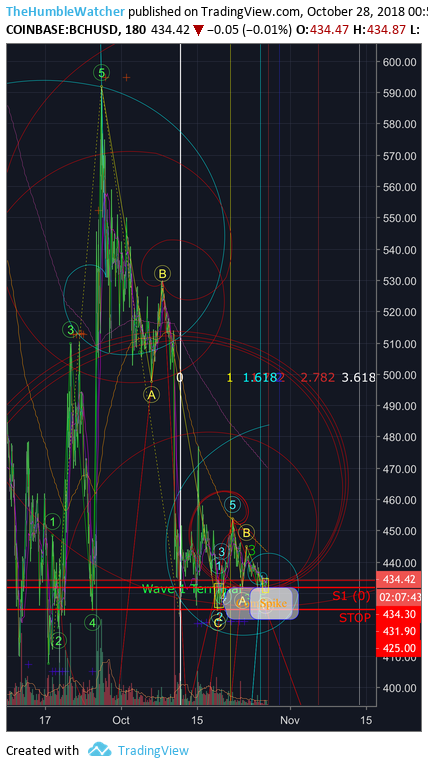Screen dimensions: 428x768
Task: Click the red 434.30 price tag
Action: pyautogui.click(x=399, y=614)
